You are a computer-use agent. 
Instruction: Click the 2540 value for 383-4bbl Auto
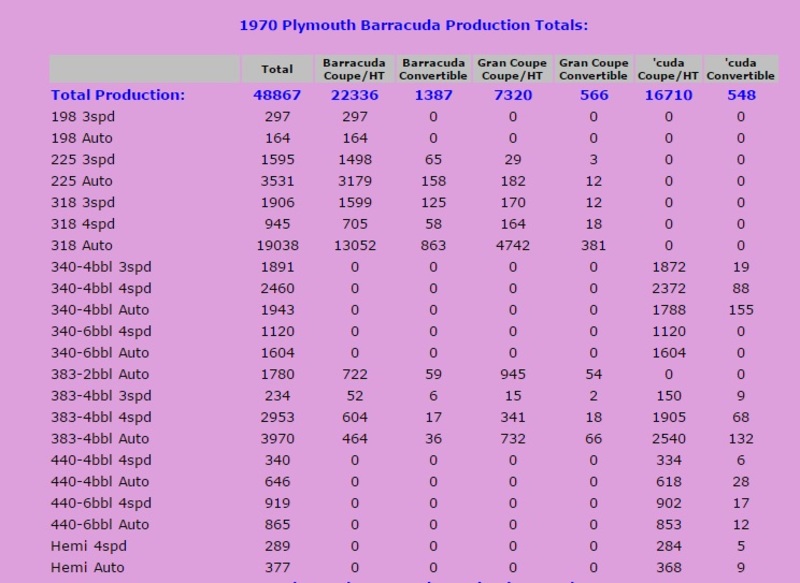tap(669, 438)
